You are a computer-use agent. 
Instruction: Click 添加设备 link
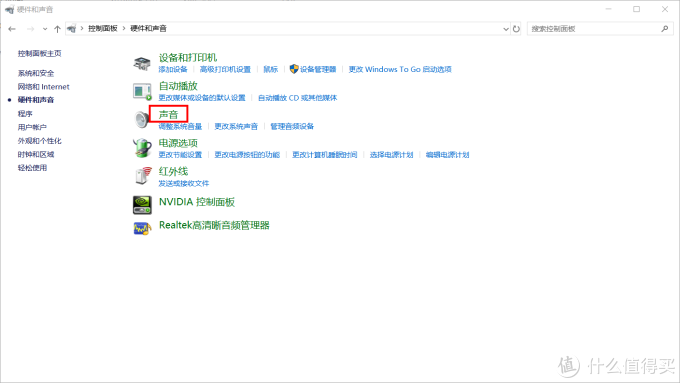tap(173, 69)
